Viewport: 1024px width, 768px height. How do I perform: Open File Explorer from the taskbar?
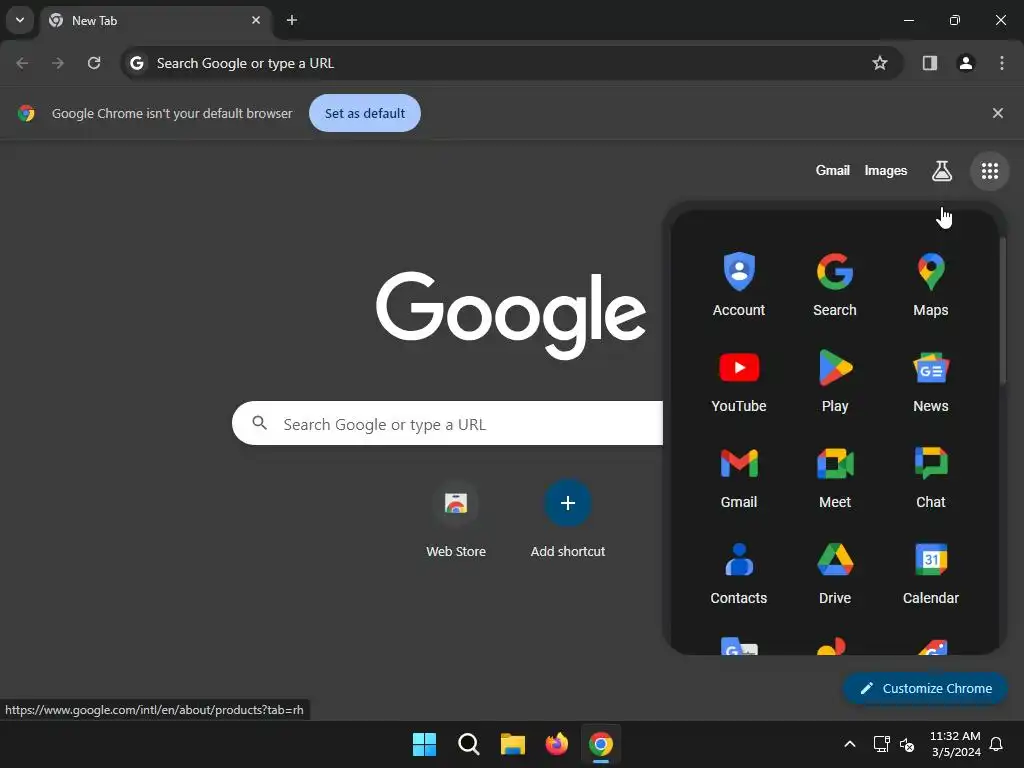[513, 744]
